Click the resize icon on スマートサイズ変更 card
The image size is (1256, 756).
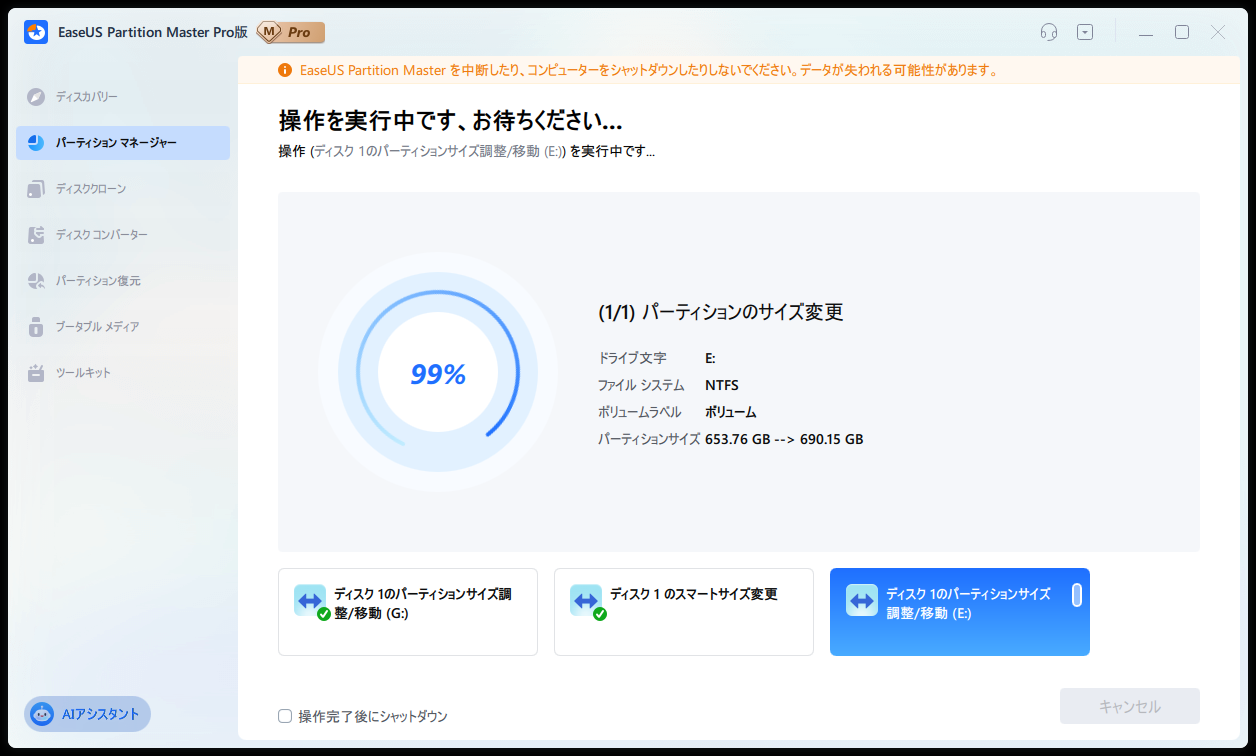(x=586, y=600)
